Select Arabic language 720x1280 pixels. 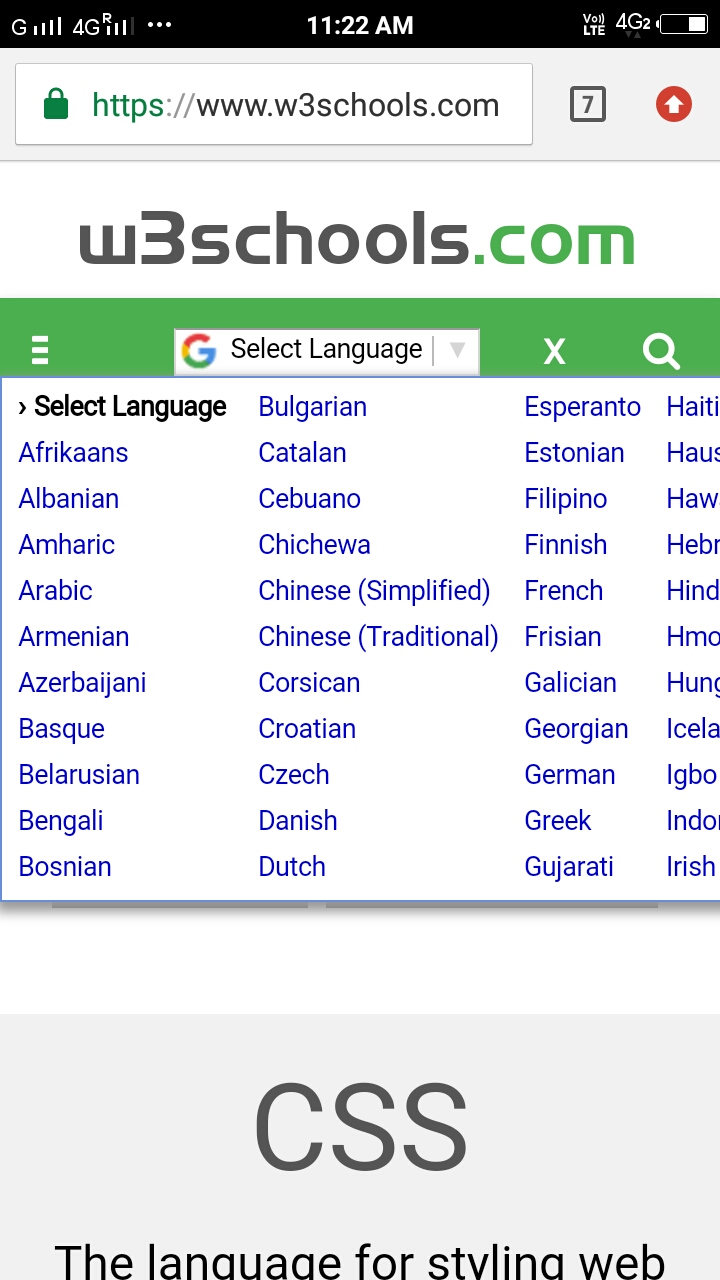point(56,591)
